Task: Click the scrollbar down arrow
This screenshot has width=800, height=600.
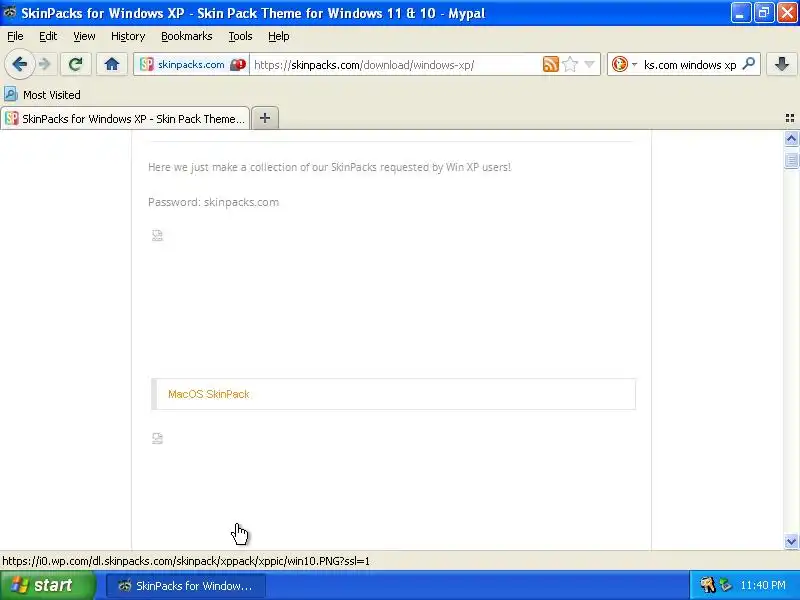Action: point(791,542)
